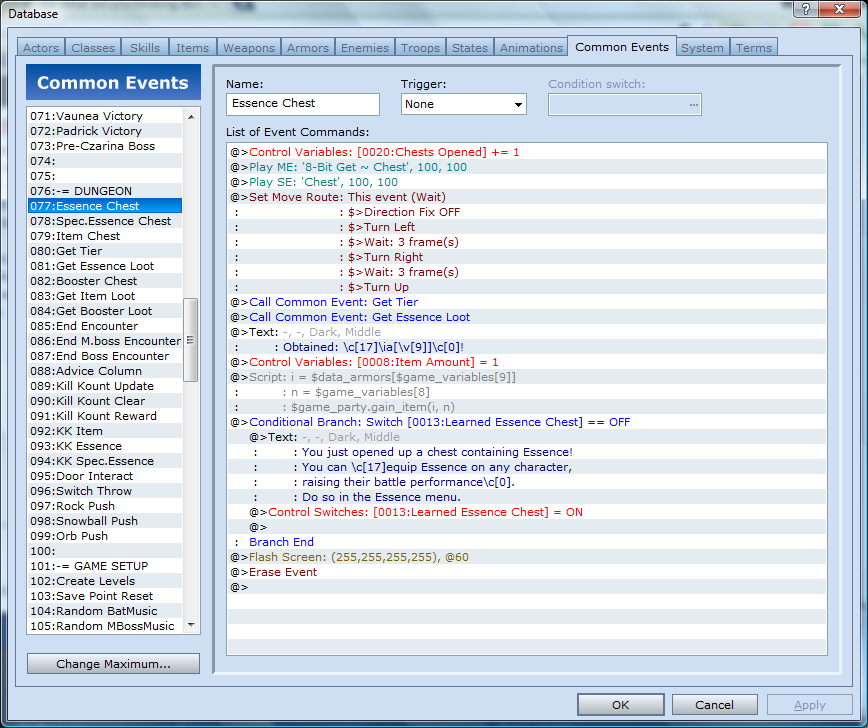868x728 pixels.
Task: Click the scroll up arrow of event list
Action: [x=192, y=115]
